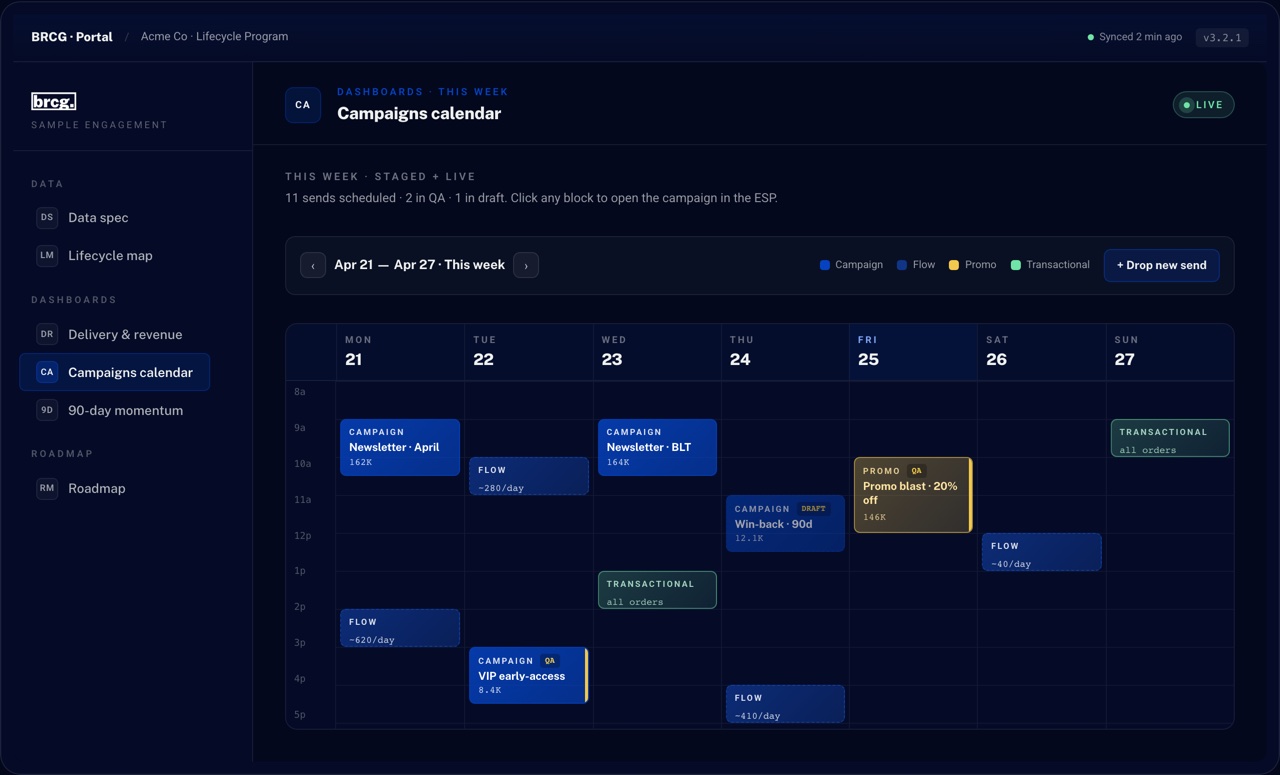Click DASHBOARDS · THIS WEEK breadcrumb
The image size is (1280, 775).
pos(422,91)
